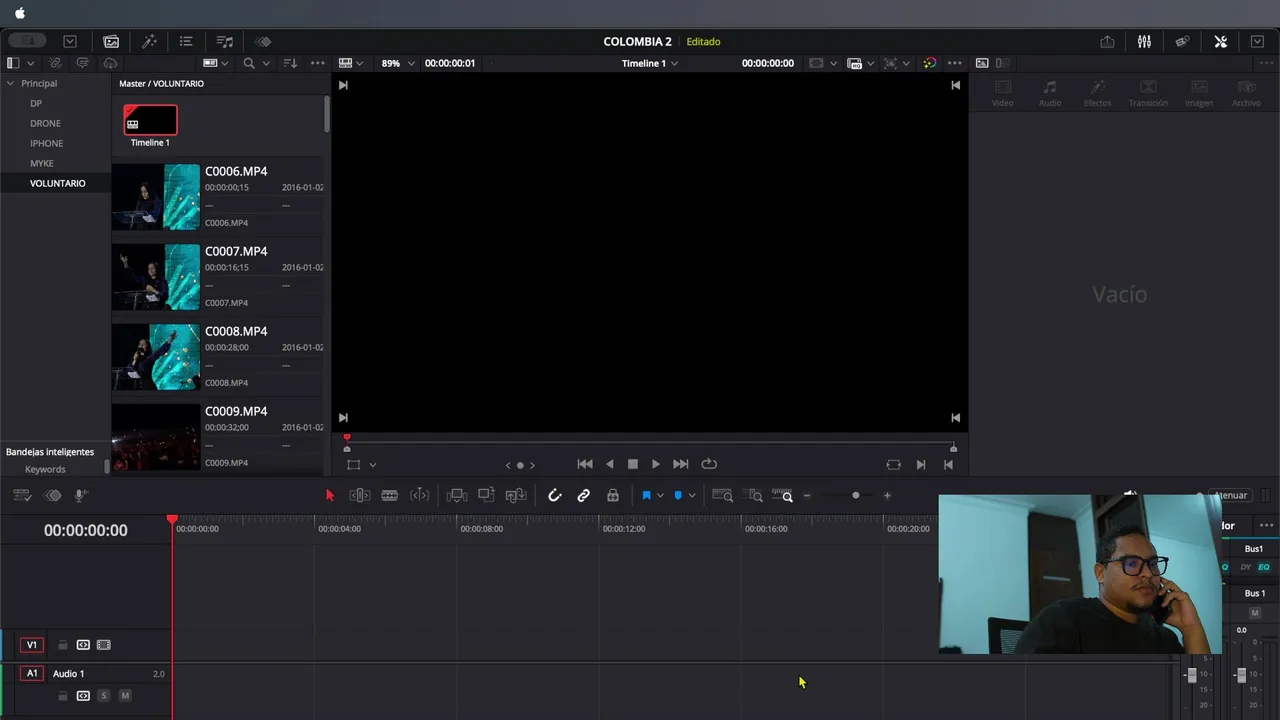Select the Blade Edit Mode tool
This screenshot has height=720, width=1280.
(390, 495)
